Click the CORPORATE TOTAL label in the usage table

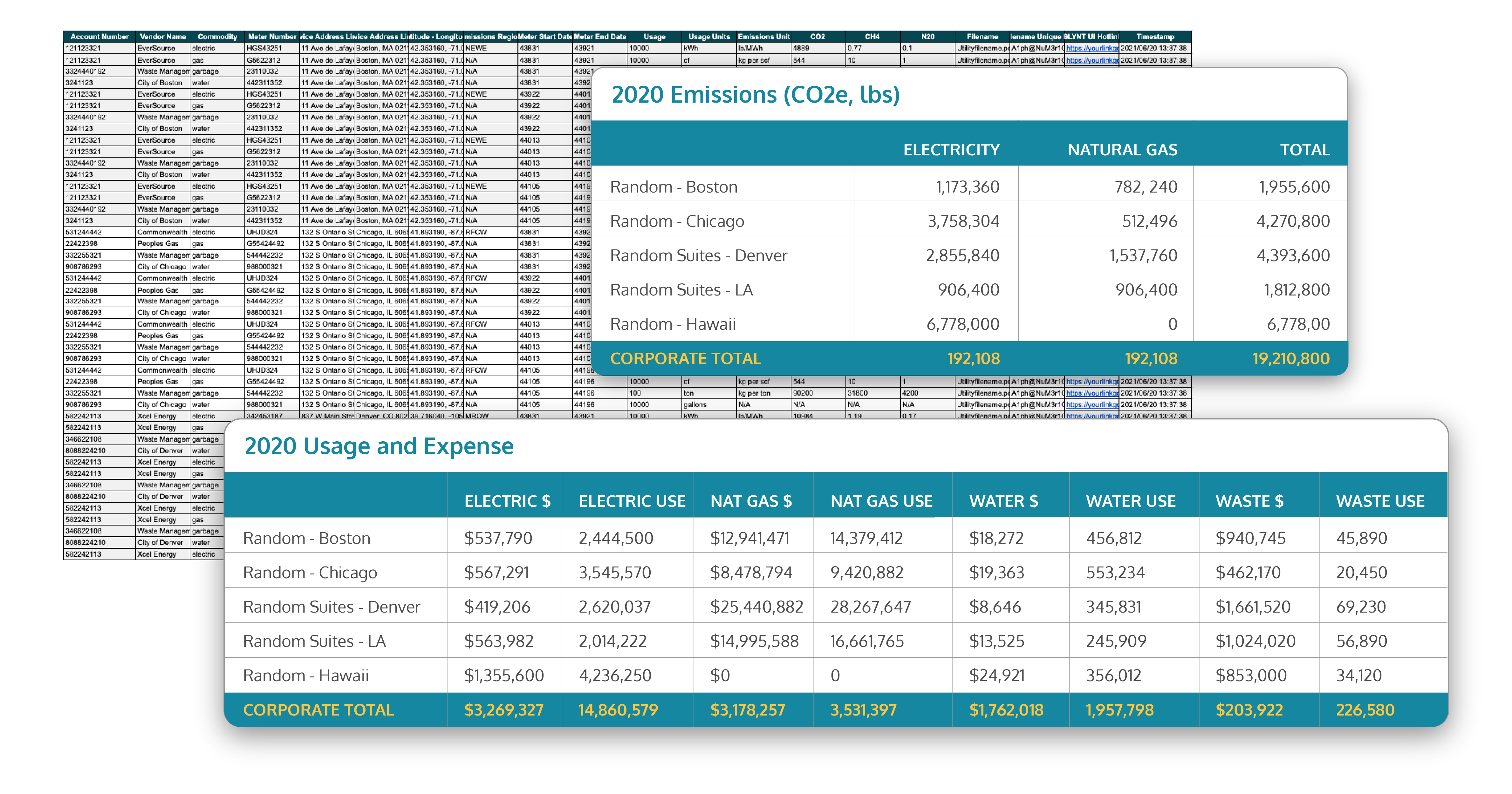pos(318,710)
